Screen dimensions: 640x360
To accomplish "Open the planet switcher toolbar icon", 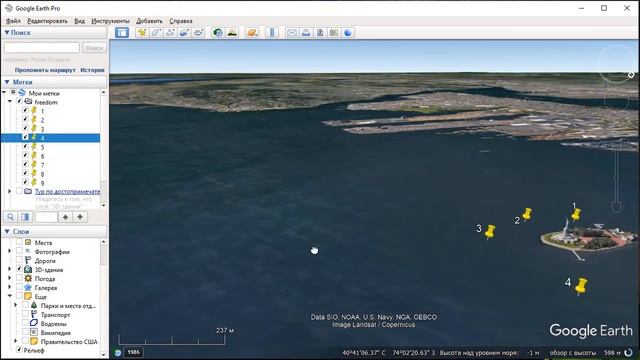I will click(x=252, y=33).
